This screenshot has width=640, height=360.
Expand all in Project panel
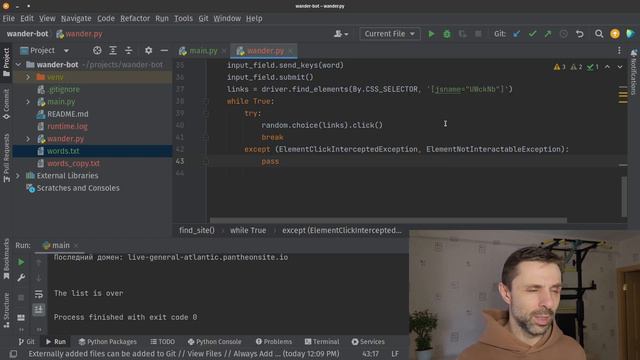(113, 50)
